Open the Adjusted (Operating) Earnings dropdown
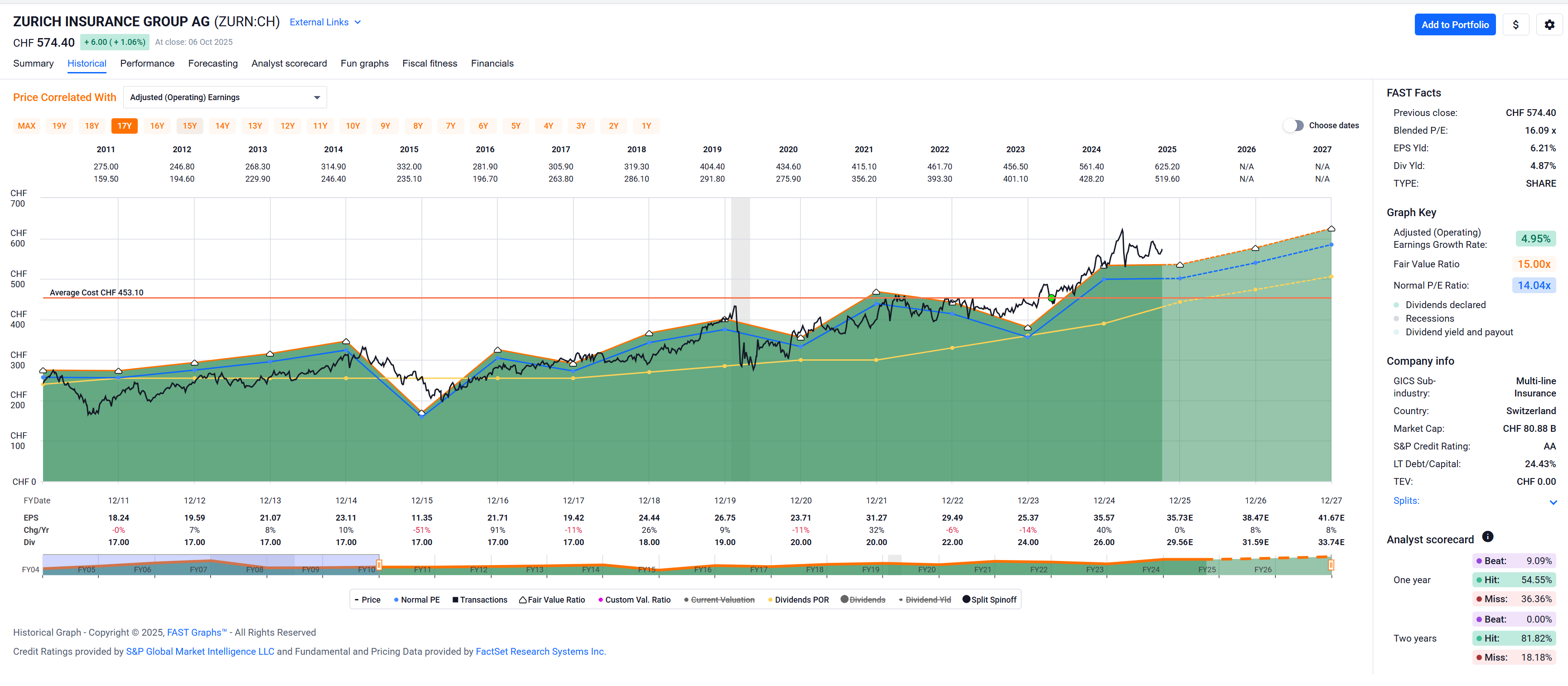The image size is (1568, 686). pyautogui.click(x=225, y=97)
